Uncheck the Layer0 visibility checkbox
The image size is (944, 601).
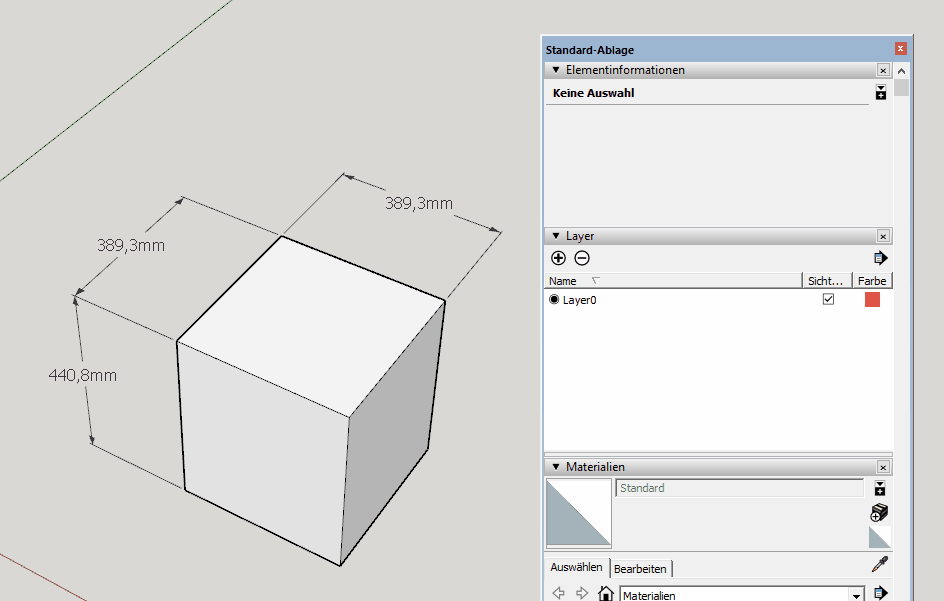[x=828, y=300]
